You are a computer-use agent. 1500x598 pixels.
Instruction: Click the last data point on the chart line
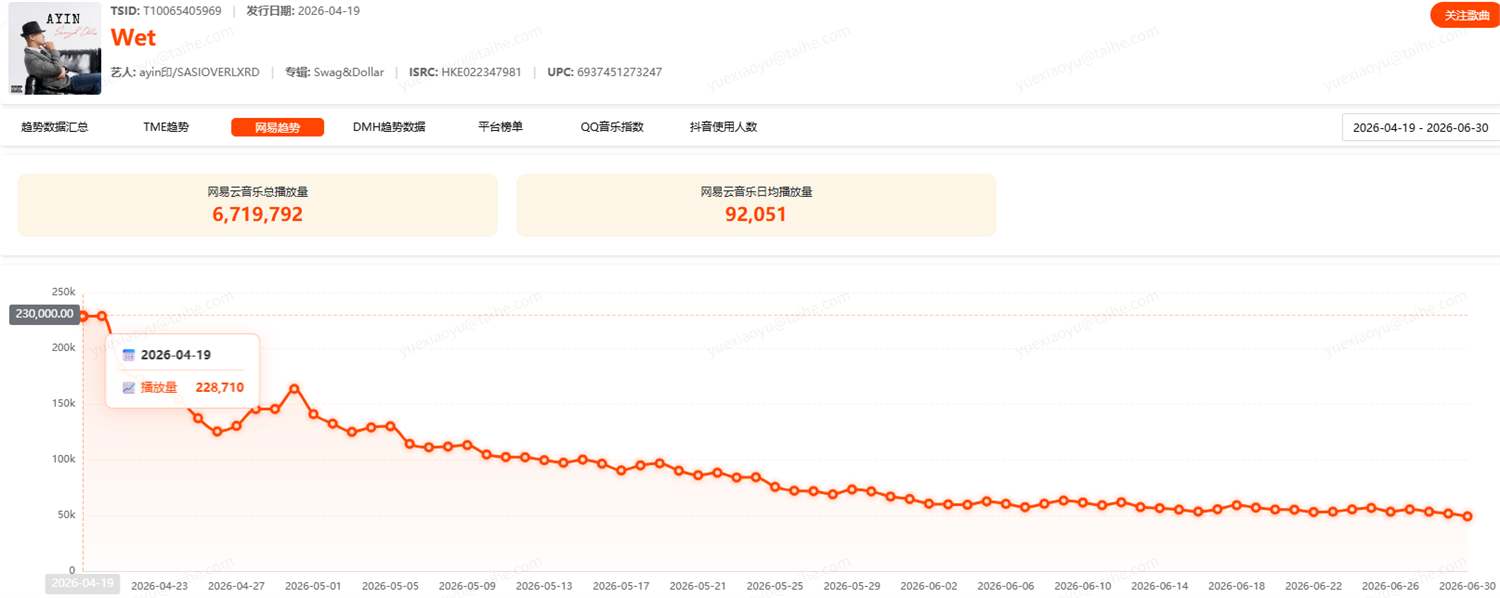point(1467,516)
